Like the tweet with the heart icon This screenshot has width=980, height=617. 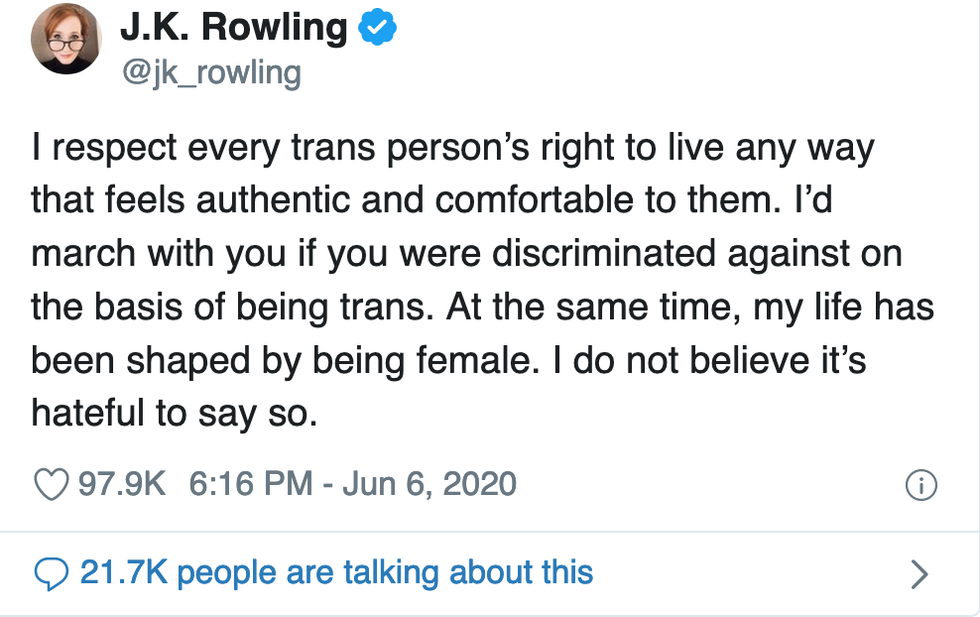(x=50, y=485)
